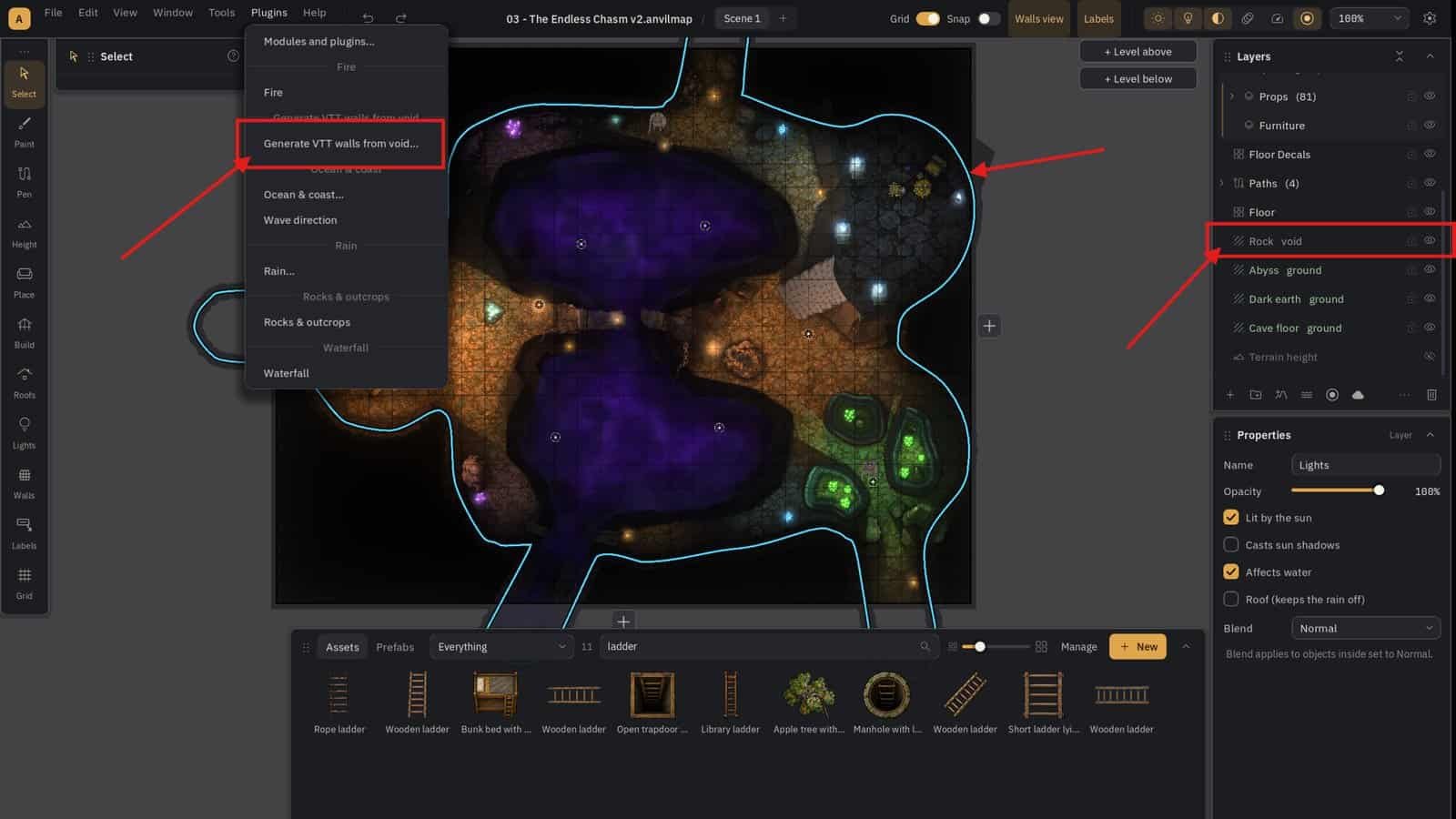Choose the Roofs tool

[25, 382]
